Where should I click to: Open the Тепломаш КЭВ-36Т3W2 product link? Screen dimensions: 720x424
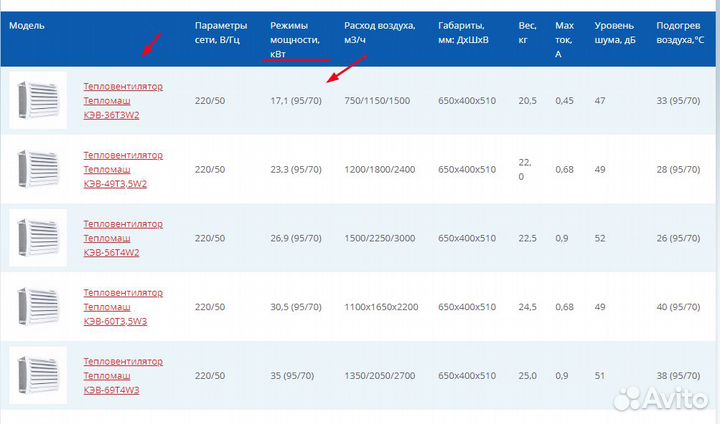122,101
